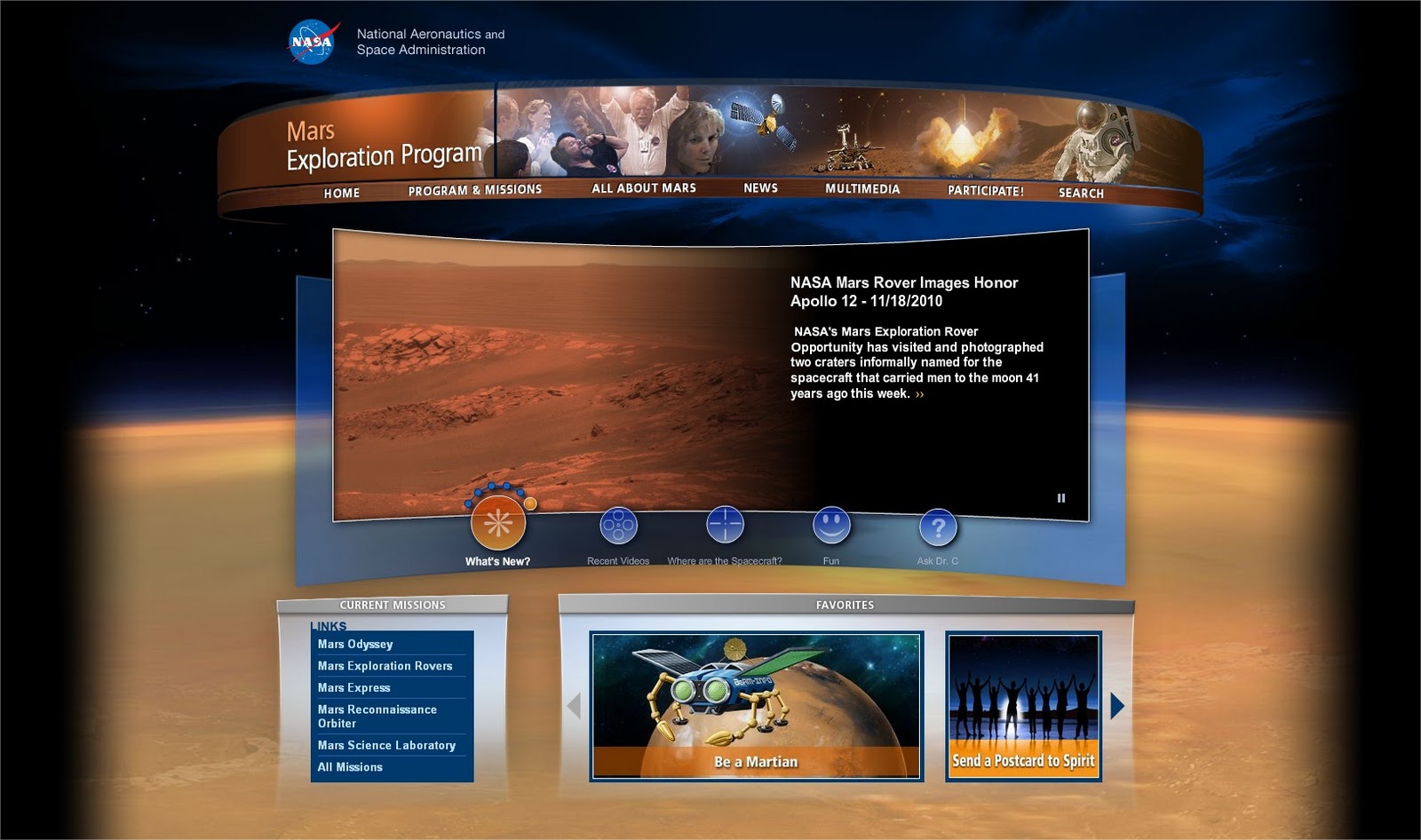Open the NEWS menu

point(760,188)
